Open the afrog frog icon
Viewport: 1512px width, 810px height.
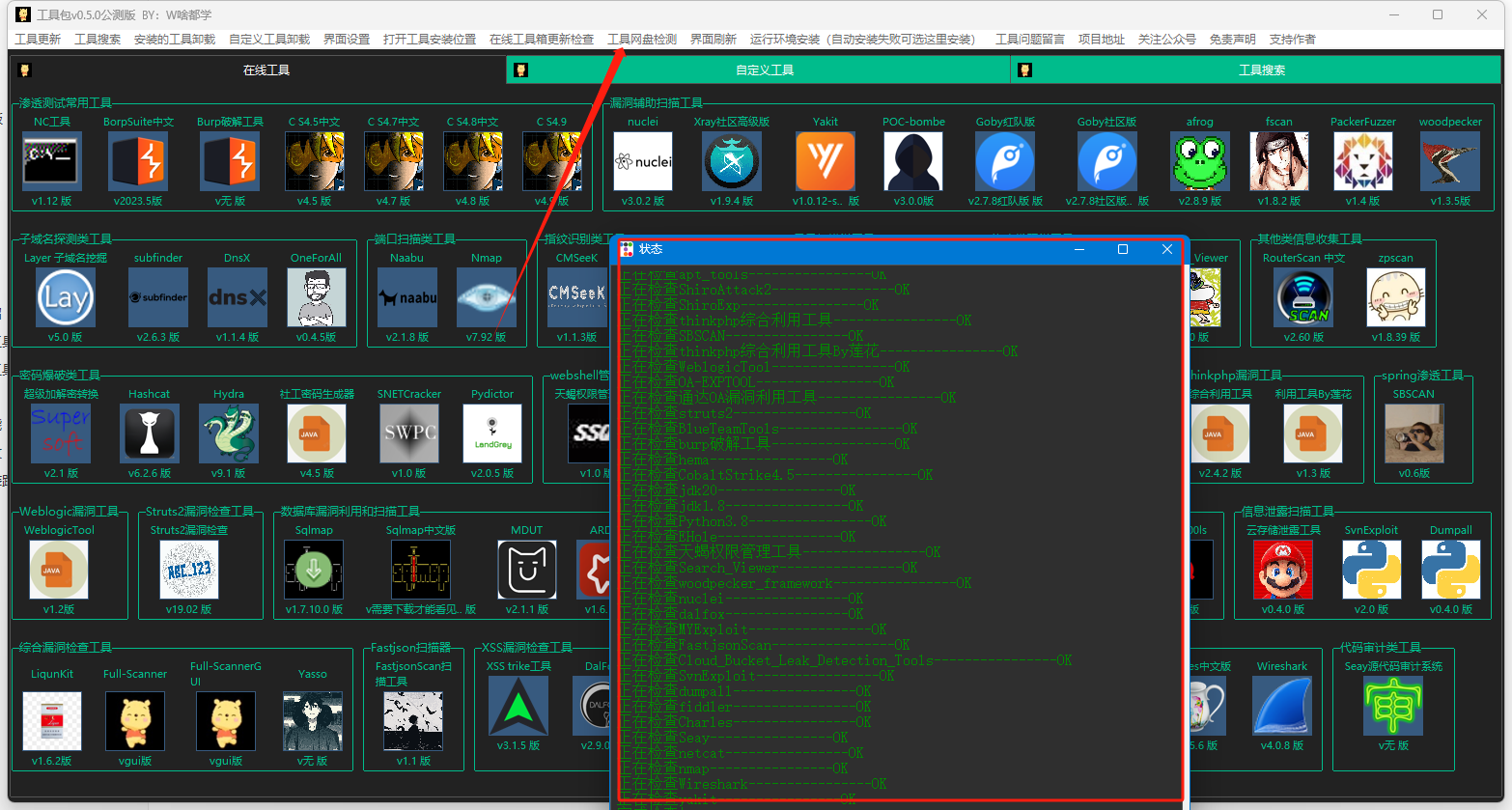point(1200,161)
